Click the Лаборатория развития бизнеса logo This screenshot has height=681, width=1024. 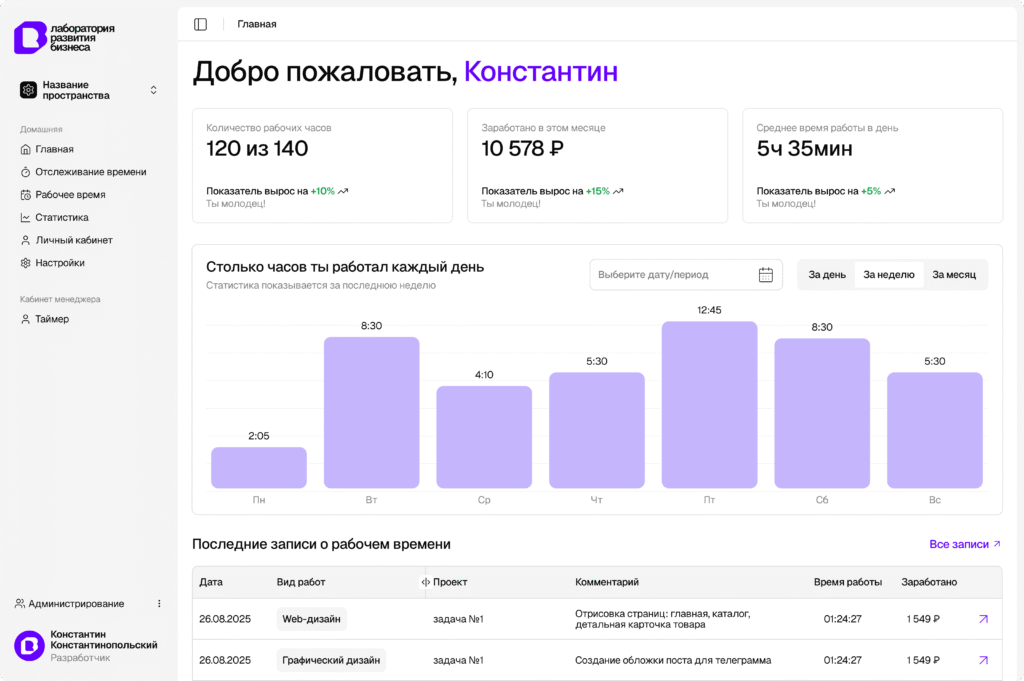pyautogui.click(x=64, y=38)
